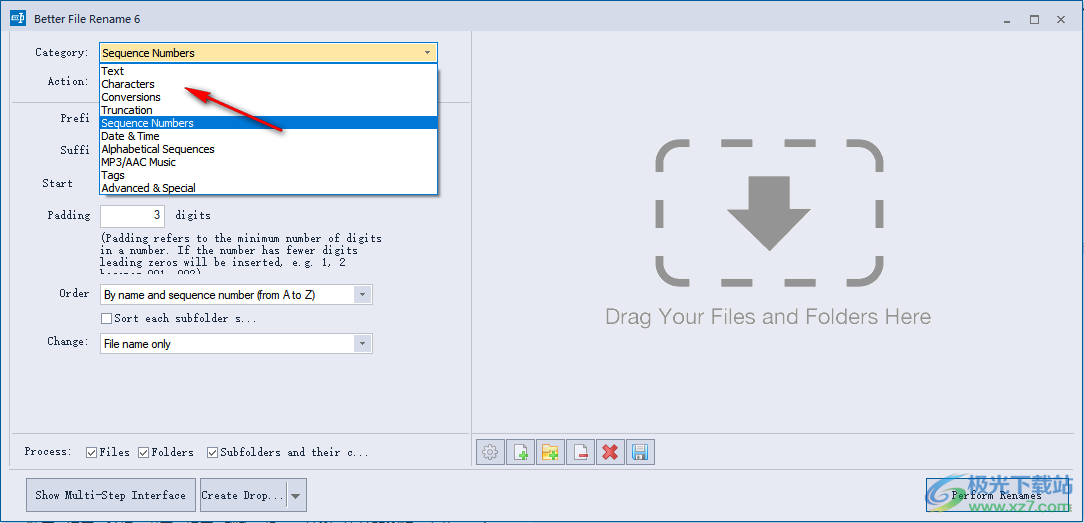Select MP3/AAC Music category
Image resolution: width=1084 pixels, height=523 pixels.
pyautogui.click(x=268, y=162)
